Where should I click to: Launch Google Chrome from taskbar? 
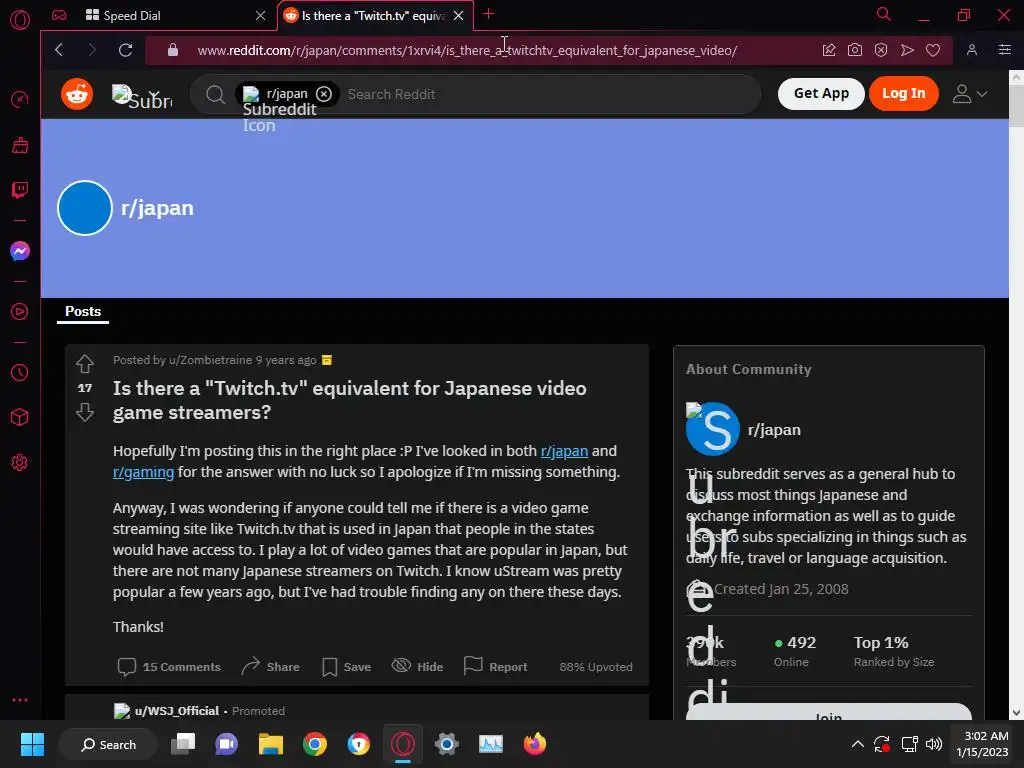tap(315, 744)
